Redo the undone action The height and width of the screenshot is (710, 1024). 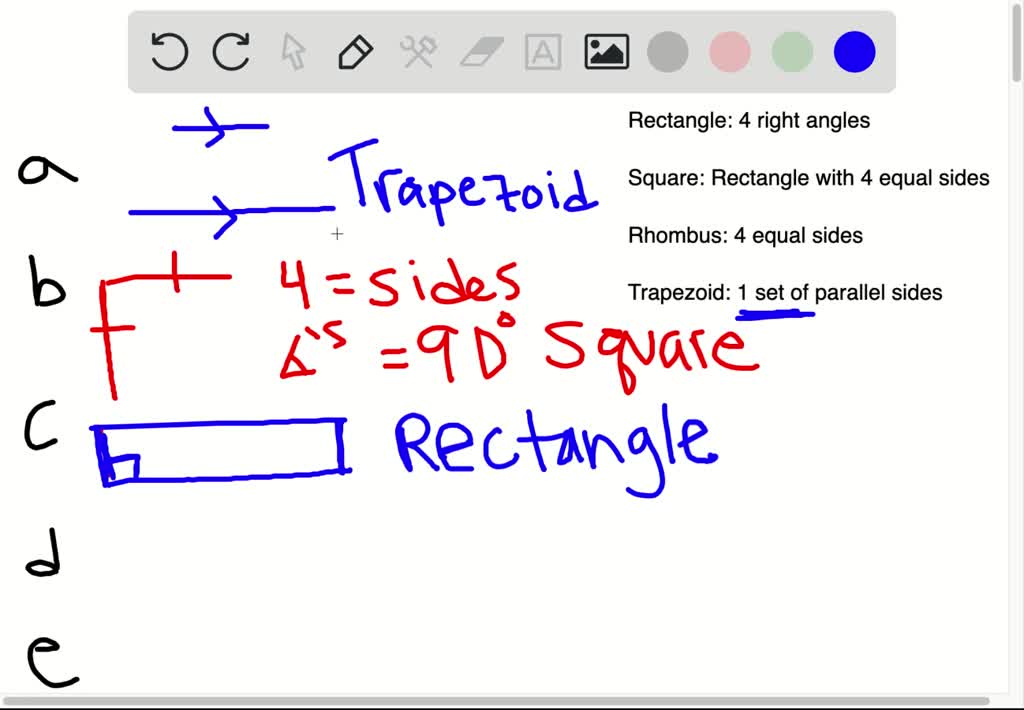230,53
